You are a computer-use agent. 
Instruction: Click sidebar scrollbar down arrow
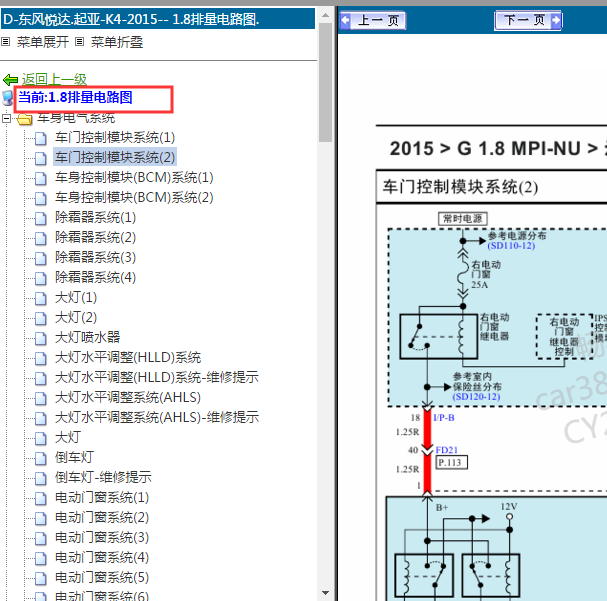click(x=326, y=593)
